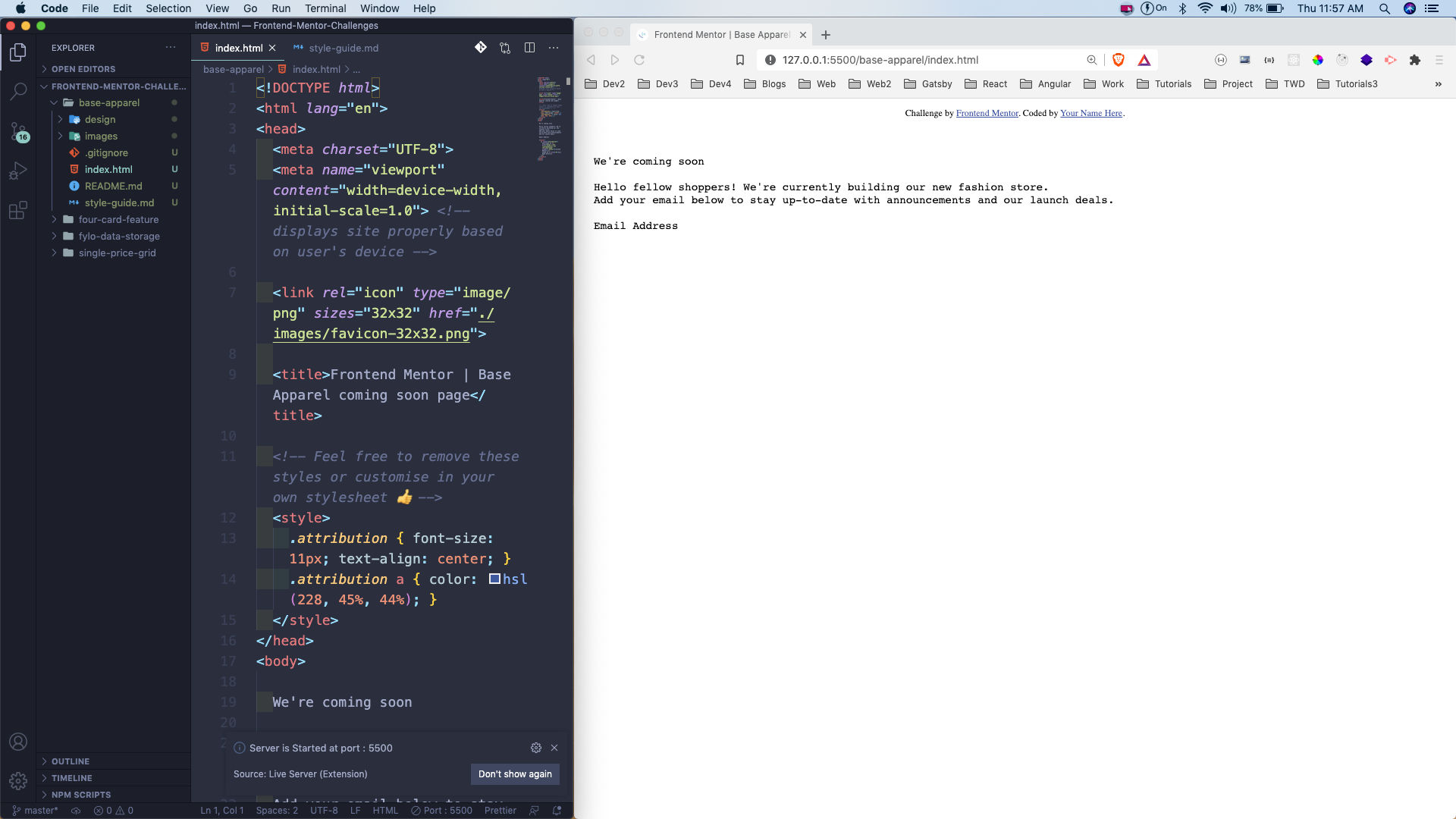
Task: Open the Go menu in menu bar
Action: coord(250,8)
